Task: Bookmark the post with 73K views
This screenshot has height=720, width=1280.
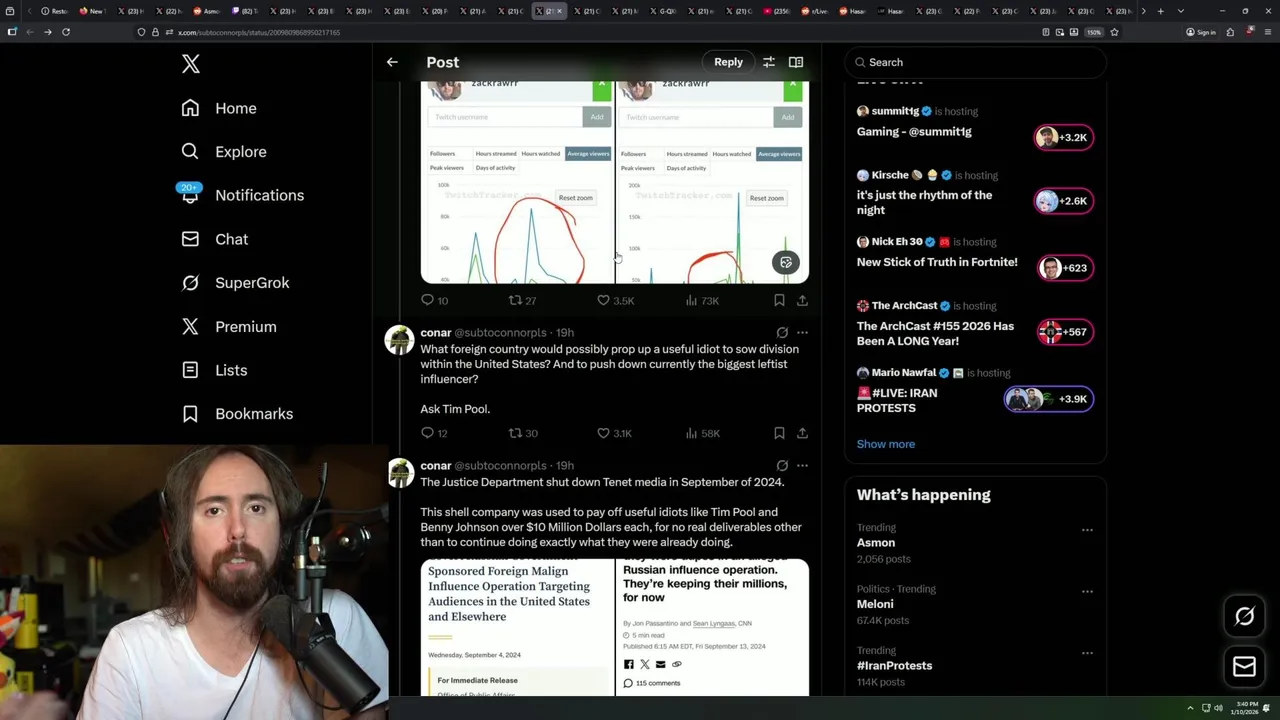Action: (779, 300)
